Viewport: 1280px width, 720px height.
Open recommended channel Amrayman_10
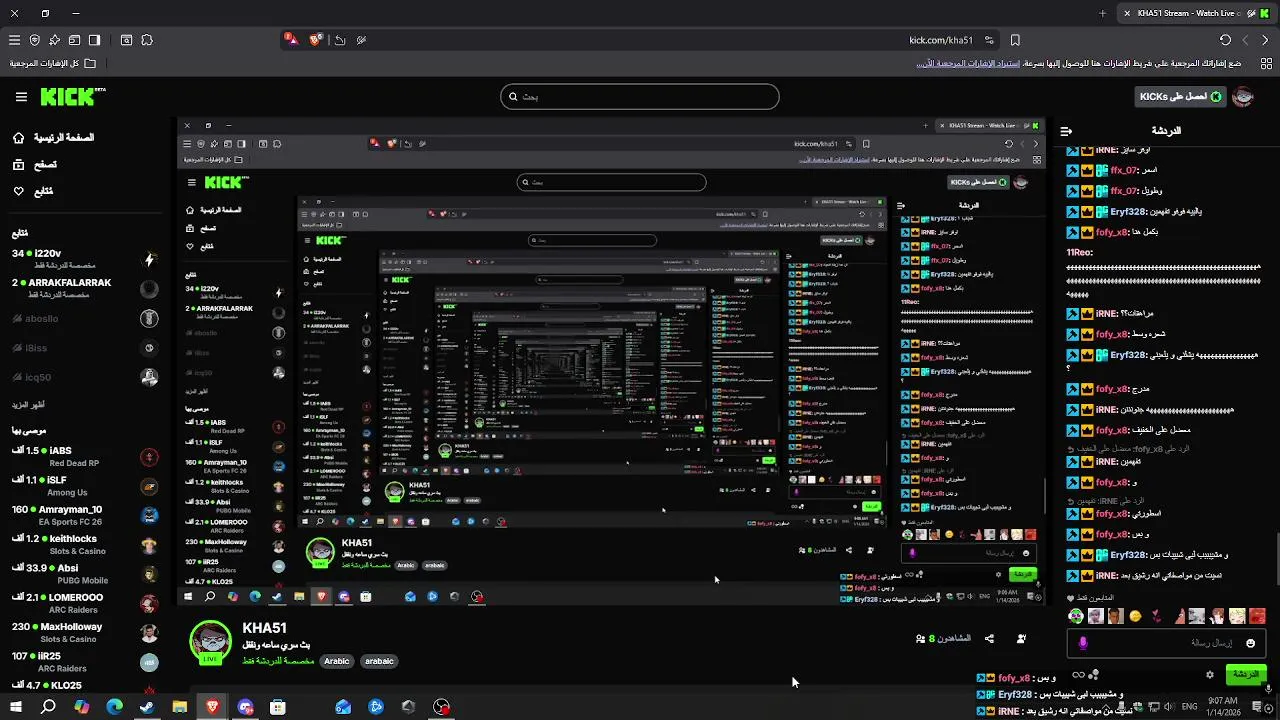tap(85, 515)
